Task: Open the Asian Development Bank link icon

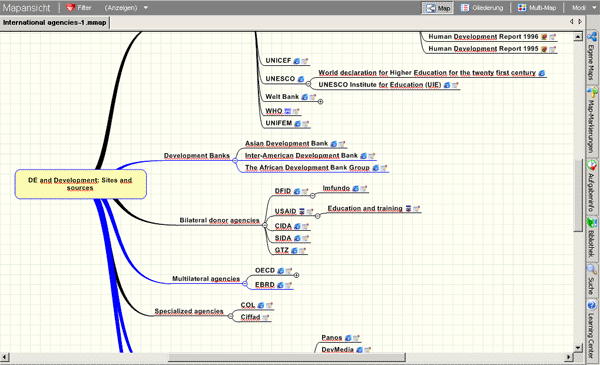Action: [334, 144]
